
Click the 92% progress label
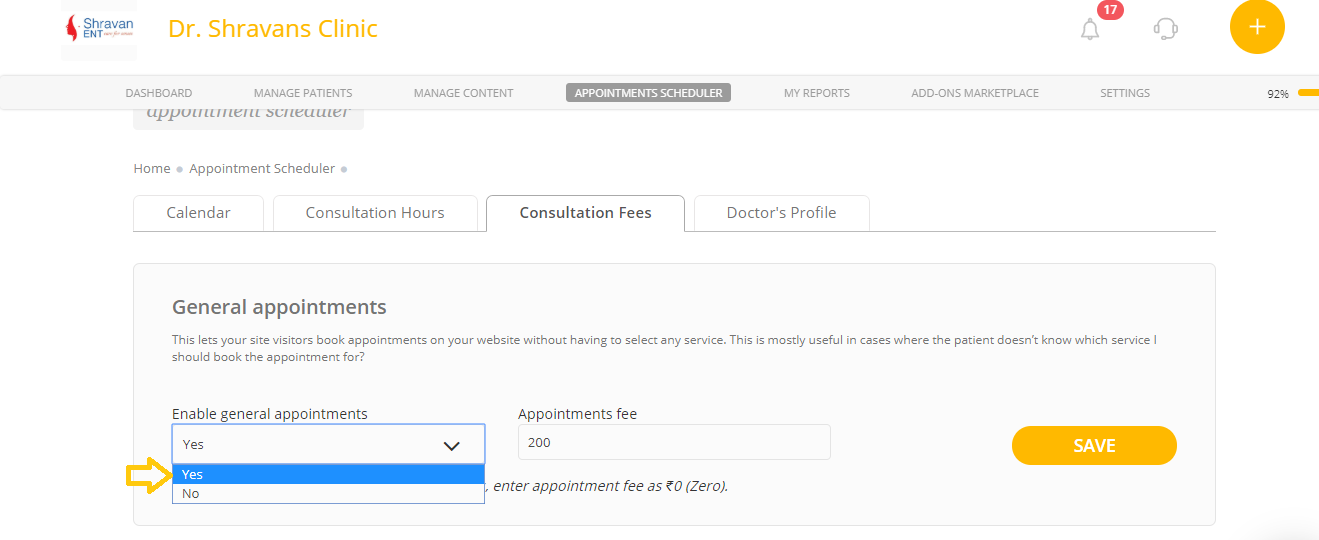pyautogui.click(x=1278, y=94)
